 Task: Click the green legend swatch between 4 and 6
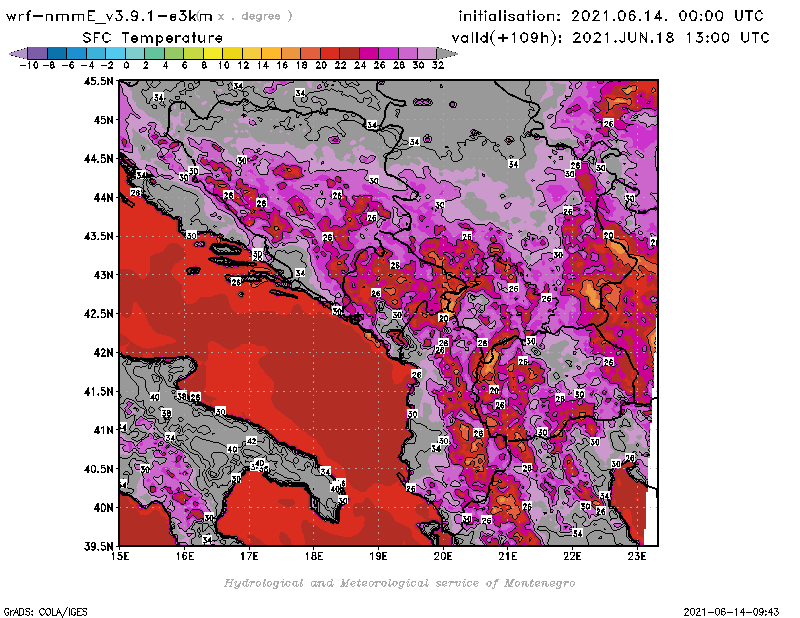(x=174, y=53)
